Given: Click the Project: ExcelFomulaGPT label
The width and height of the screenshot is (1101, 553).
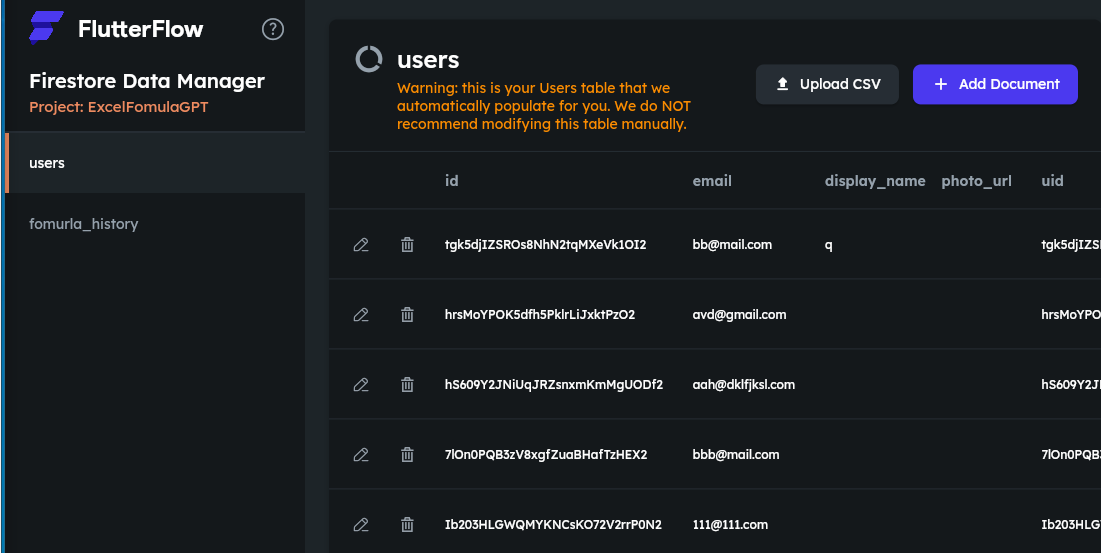Looking at the screenshot, I should pos(119,107).
